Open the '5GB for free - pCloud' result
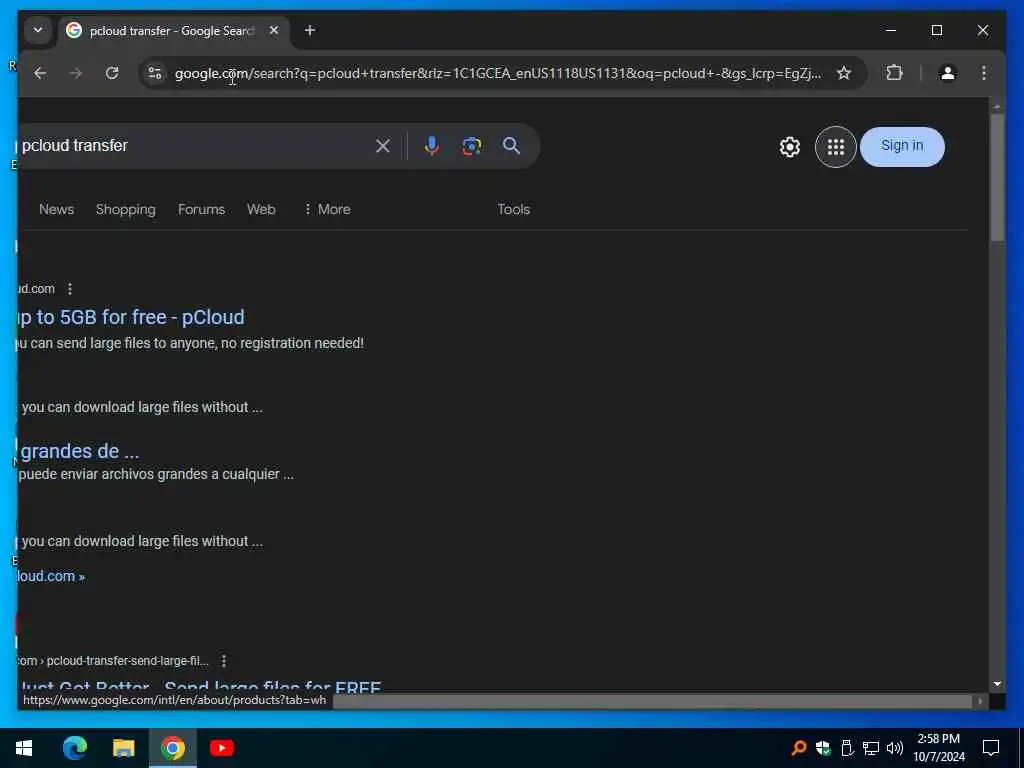The height and width of the screenshot is (768, 1024). coord(131,317)
